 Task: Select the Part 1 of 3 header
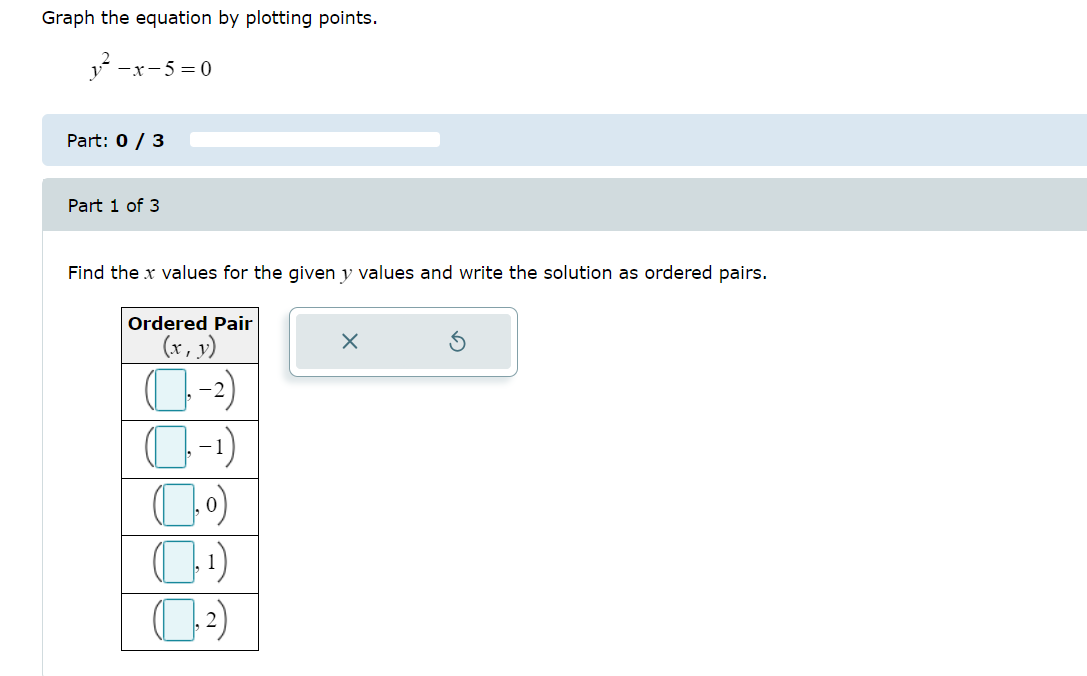pyautogui.click(x=115, y=204)
